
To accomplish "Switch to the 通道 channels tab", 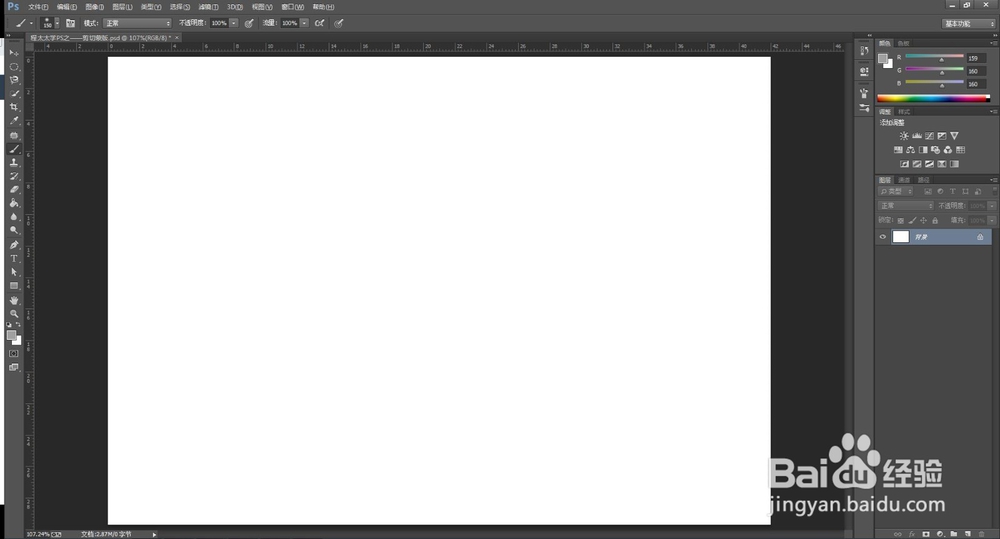I will coord(904,180).
